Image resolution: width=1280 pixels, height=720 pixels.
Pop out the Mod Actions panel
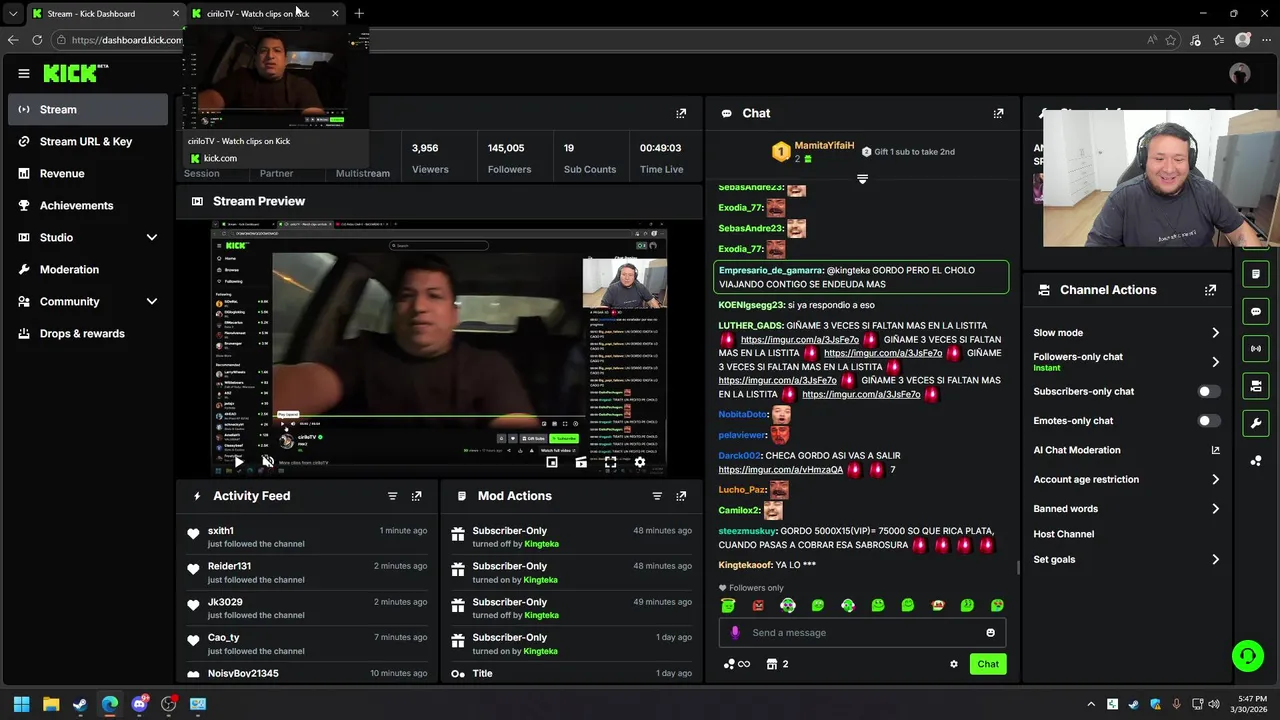click(x=681, y=496)
